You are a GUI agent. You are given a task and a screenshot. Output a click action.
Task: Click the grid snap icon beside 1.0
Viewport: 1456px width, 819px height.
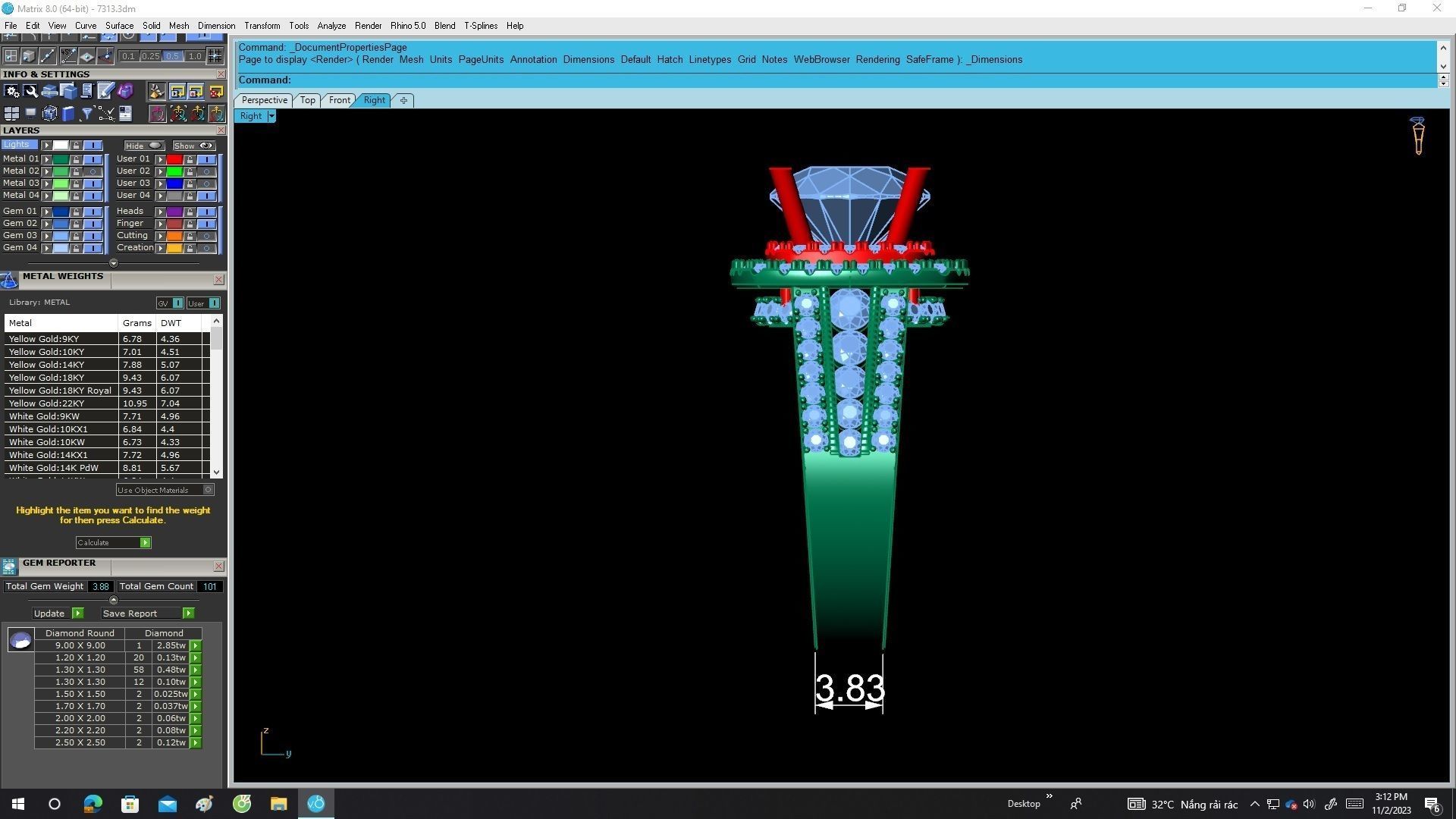coord(215,56)
